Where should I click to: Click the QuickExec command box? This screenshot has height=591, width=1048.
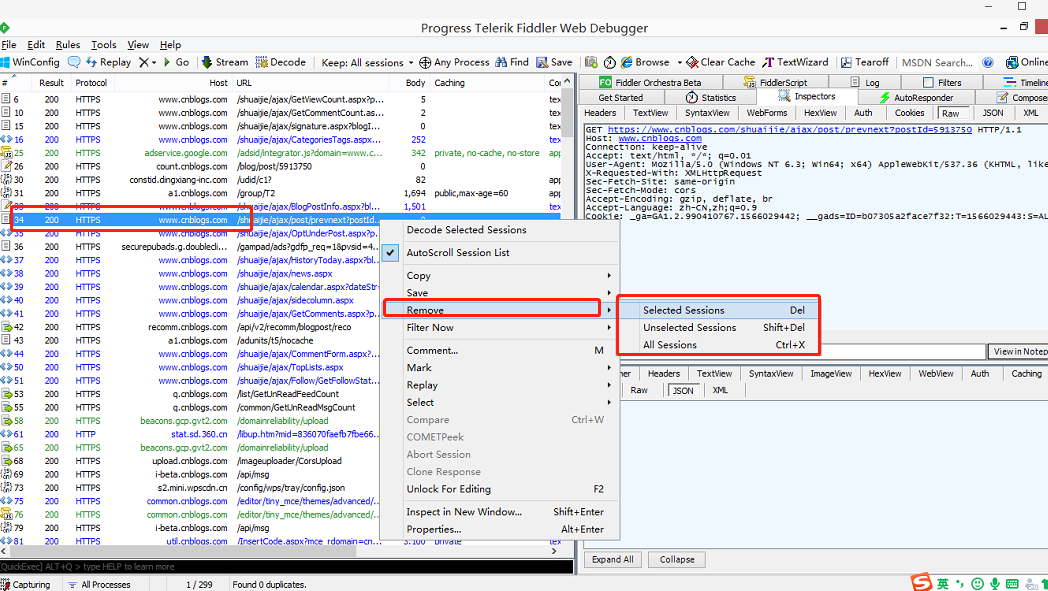click(287, 567)
